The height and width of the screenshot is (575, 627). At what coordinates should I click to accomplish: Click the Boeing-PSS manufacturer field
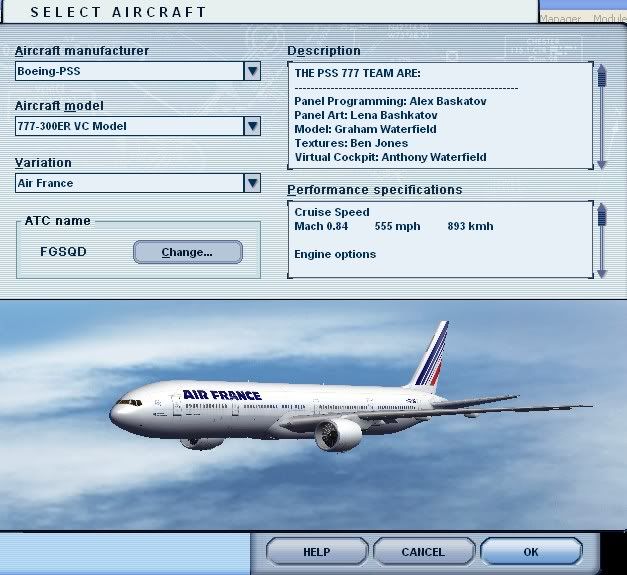(x=130, y=71)
